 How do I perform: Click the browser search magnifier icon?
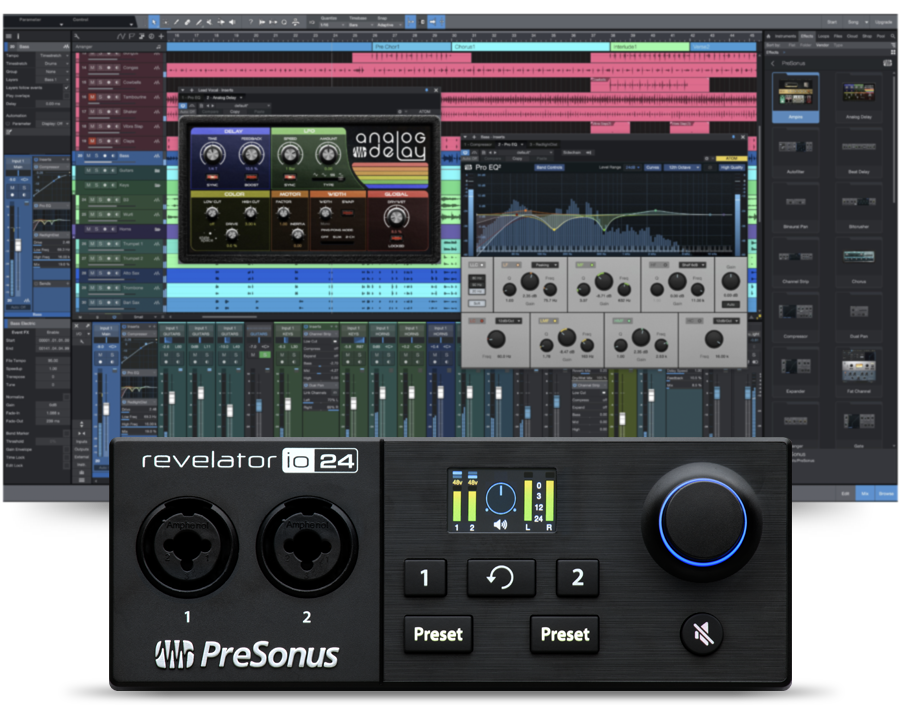click(x=893, y=36)
